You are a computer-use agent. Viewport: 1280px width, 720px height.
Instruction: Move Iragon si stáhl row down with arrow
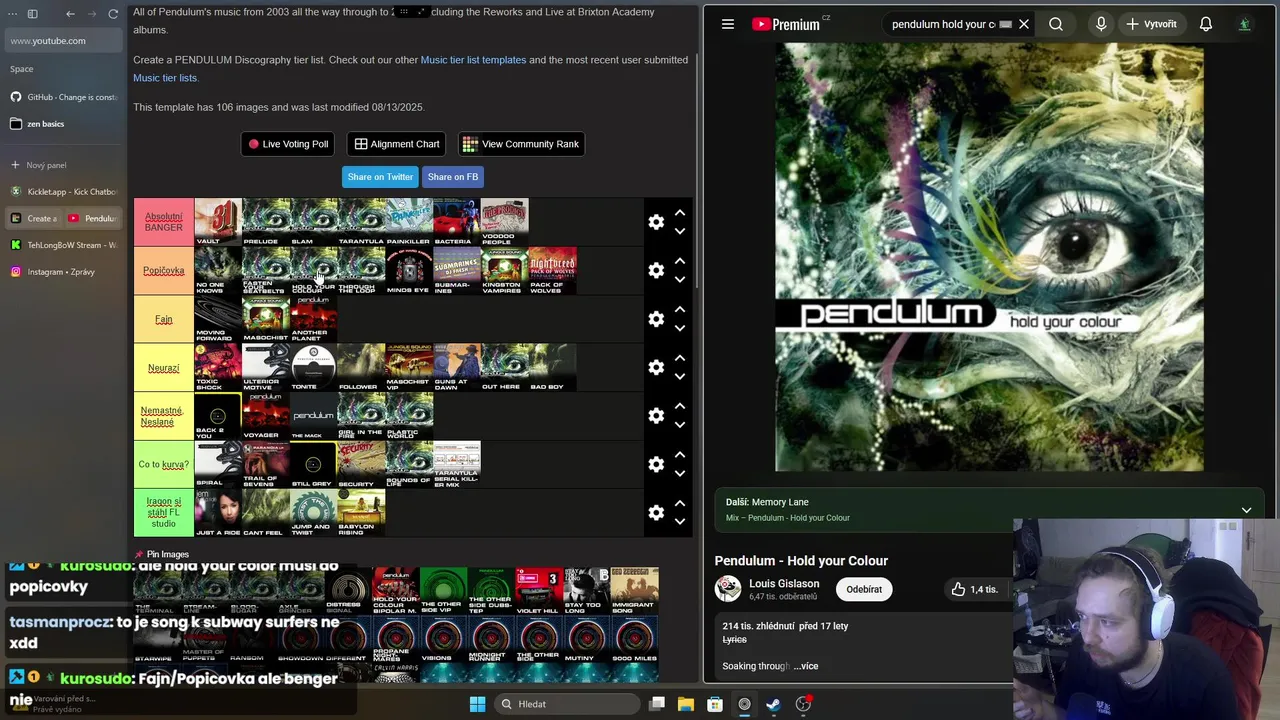680,522
